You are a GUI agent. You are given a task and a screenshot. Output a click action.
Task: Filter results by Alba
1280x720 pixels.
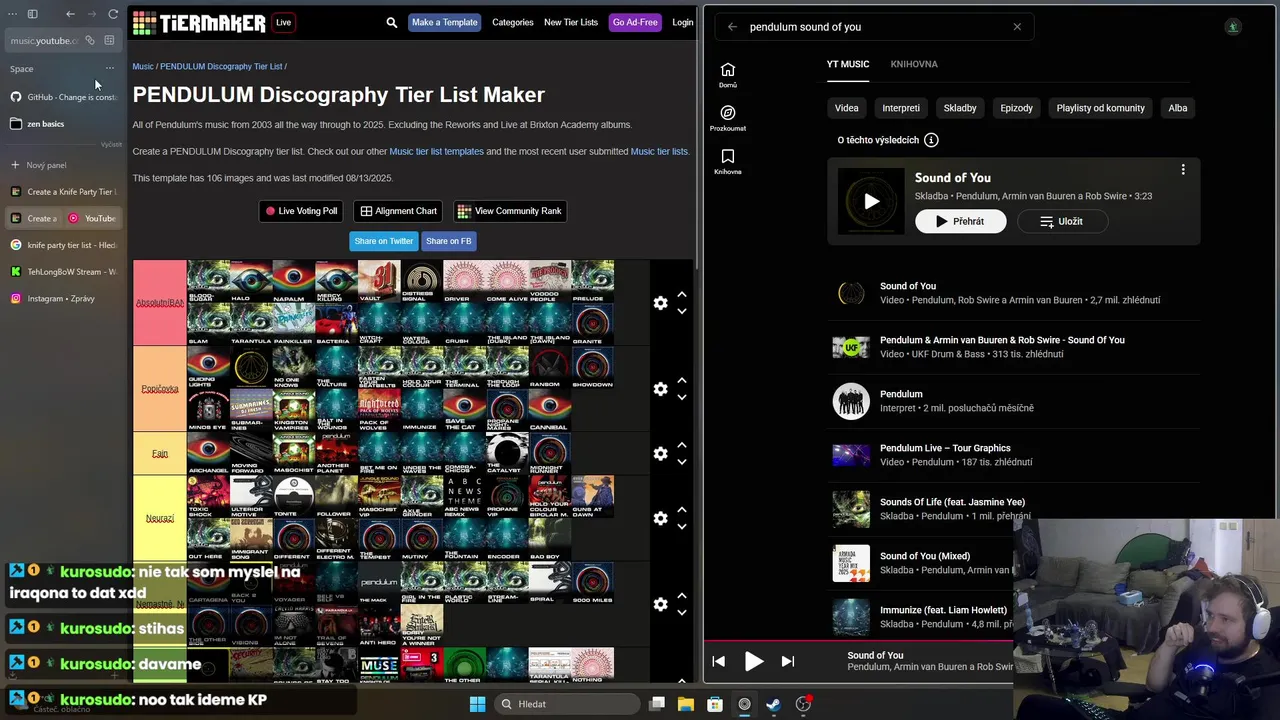pyautogui.click(x=1178, y=108)
